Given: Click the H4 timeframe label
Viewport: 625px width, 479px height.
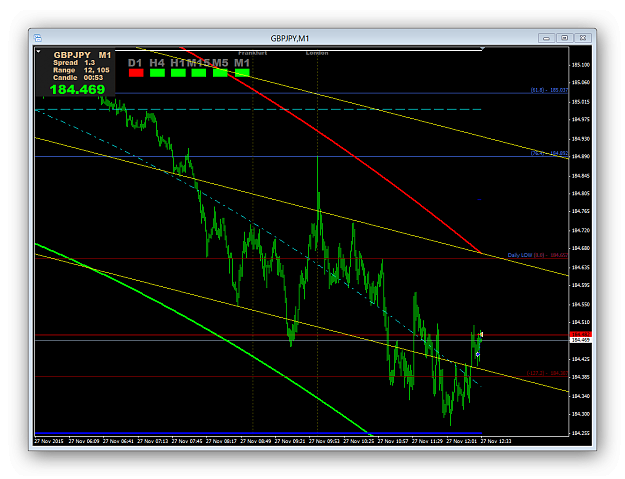Looking at the screenshot, I should tap(157, 63).
